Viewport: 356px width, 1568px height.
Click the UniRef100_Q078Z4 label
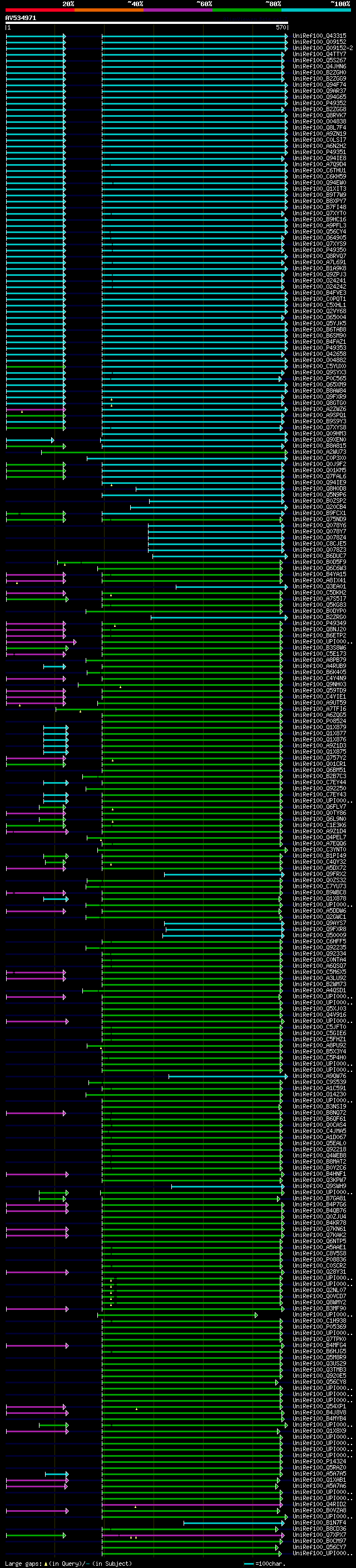click(319, 537)
